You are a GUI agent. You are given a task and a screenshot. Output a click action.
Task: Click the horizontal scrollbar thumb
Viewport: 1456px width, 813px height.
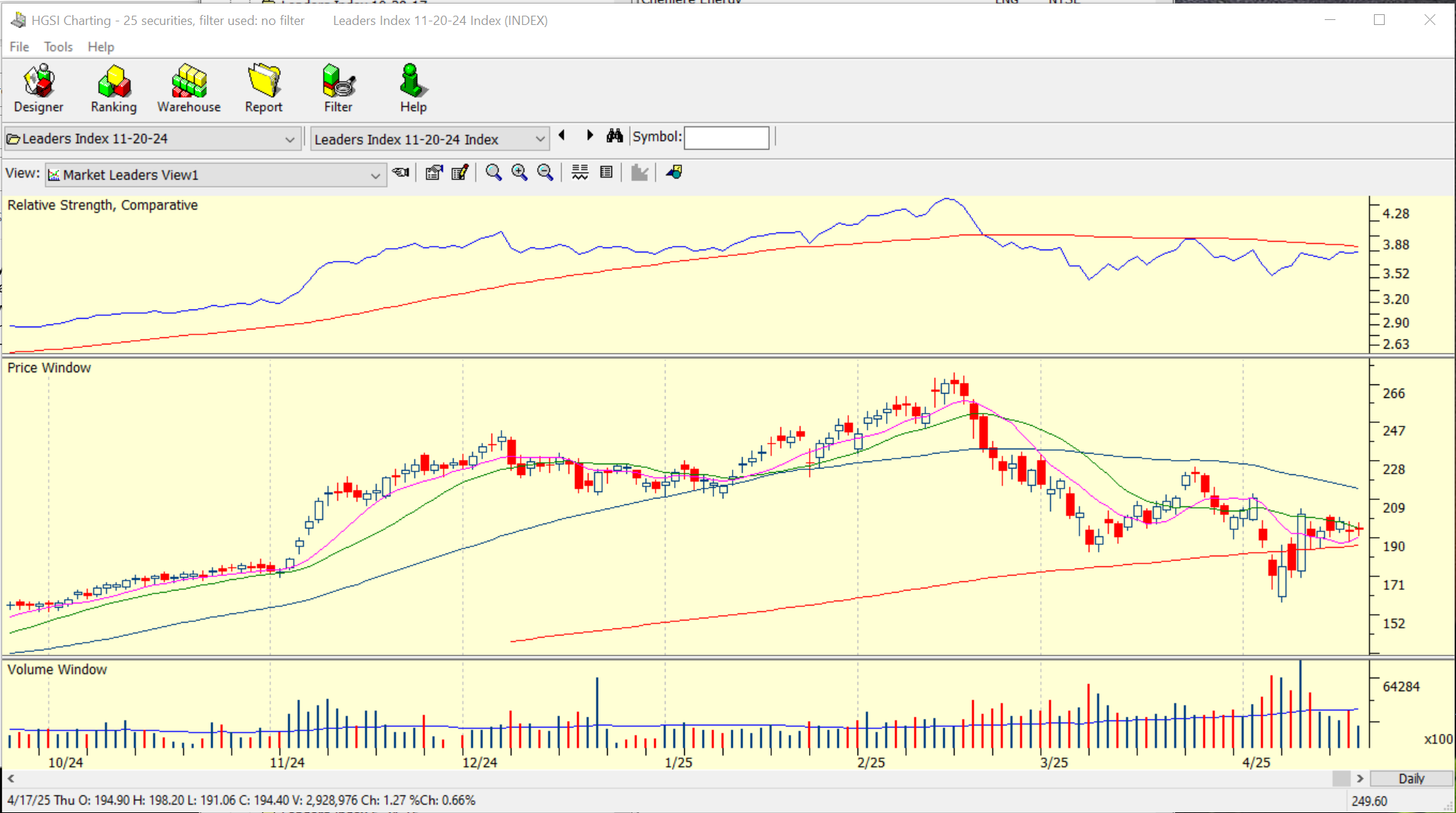pos(1341,779)
